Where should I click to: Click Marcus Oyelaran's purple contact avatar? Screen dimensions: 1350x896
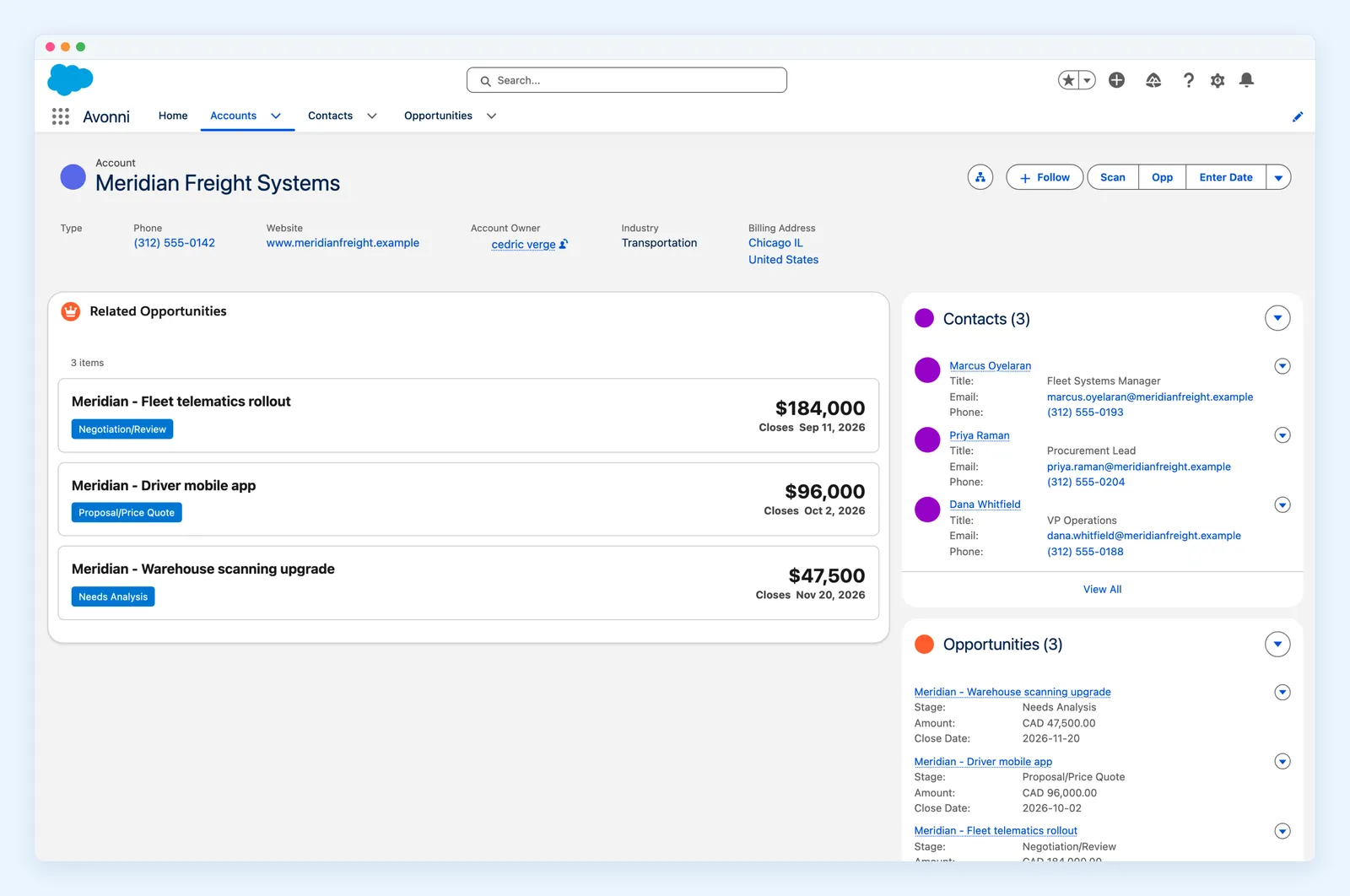(927, 370)
